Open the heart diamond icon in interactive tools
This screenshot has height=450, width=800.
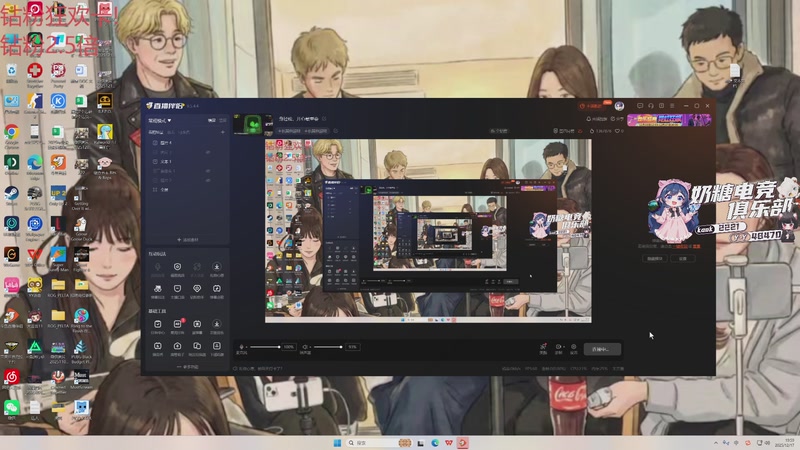197,289
